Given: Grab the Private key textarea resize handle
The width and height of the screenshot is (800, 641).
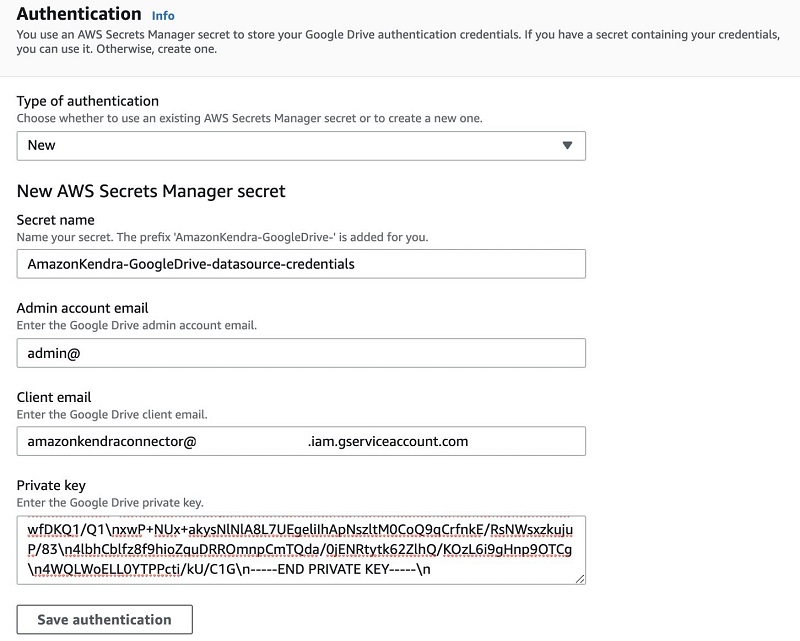Looking at the screenshot, I should pos(580,579).
